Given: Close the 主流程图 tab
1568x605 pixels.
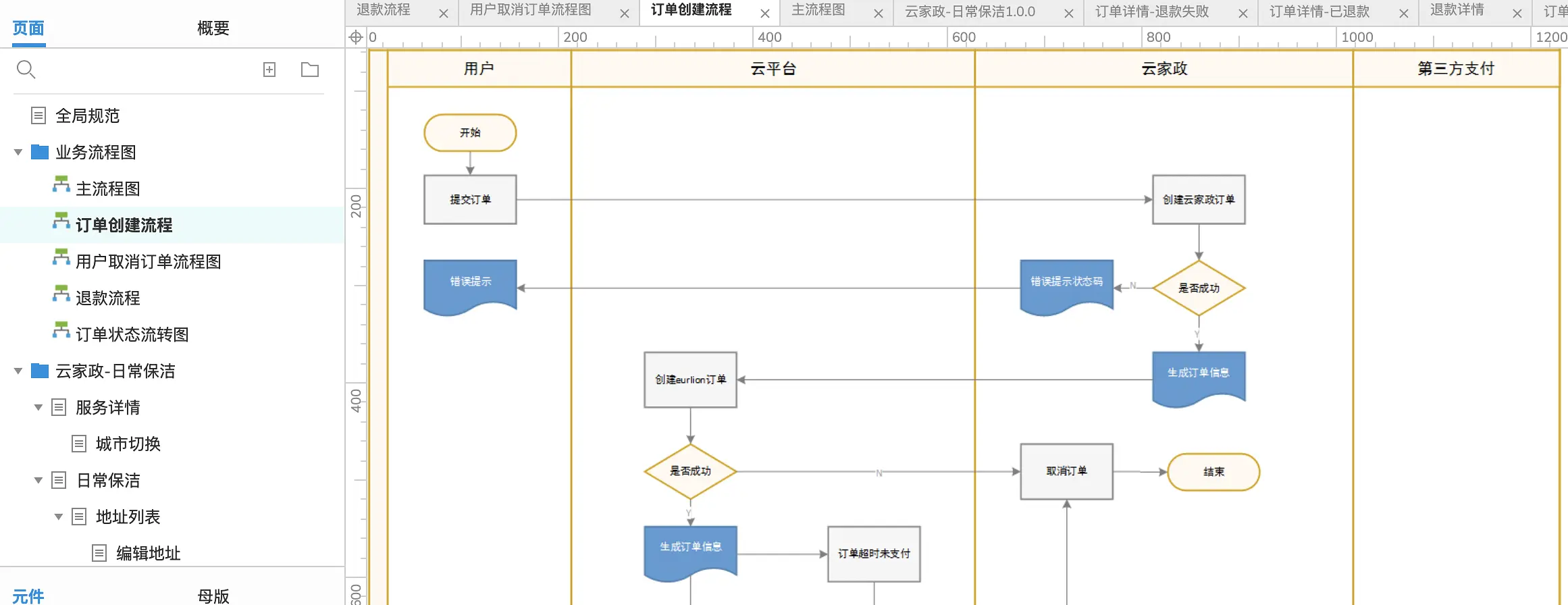Looking at the screenshot, I should coord(879,14).
